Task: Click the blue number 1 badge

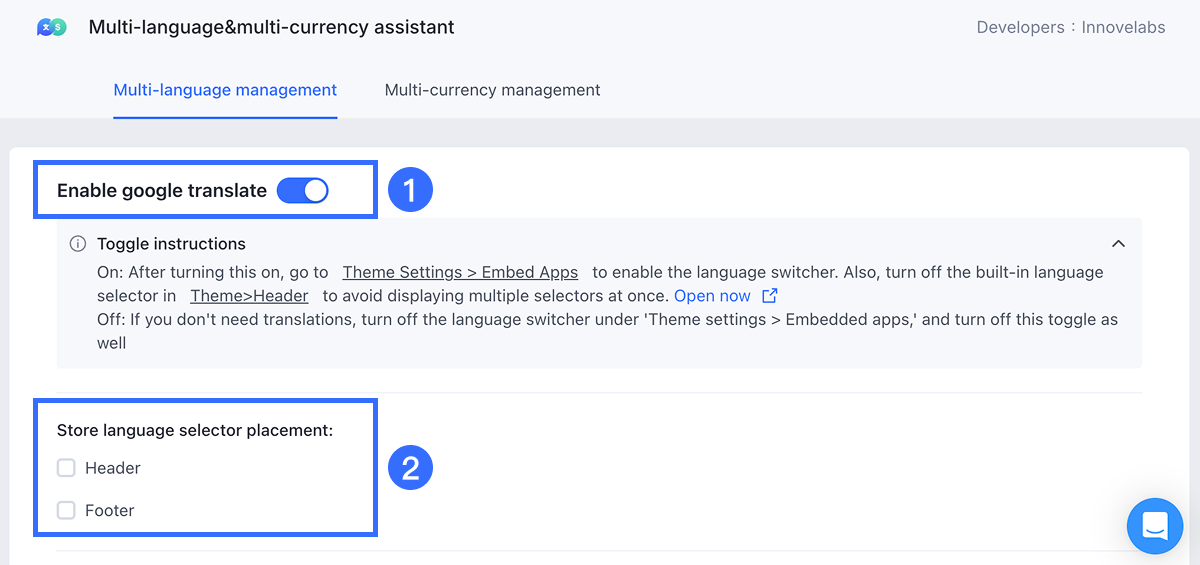Action: (x=409, y=190)
